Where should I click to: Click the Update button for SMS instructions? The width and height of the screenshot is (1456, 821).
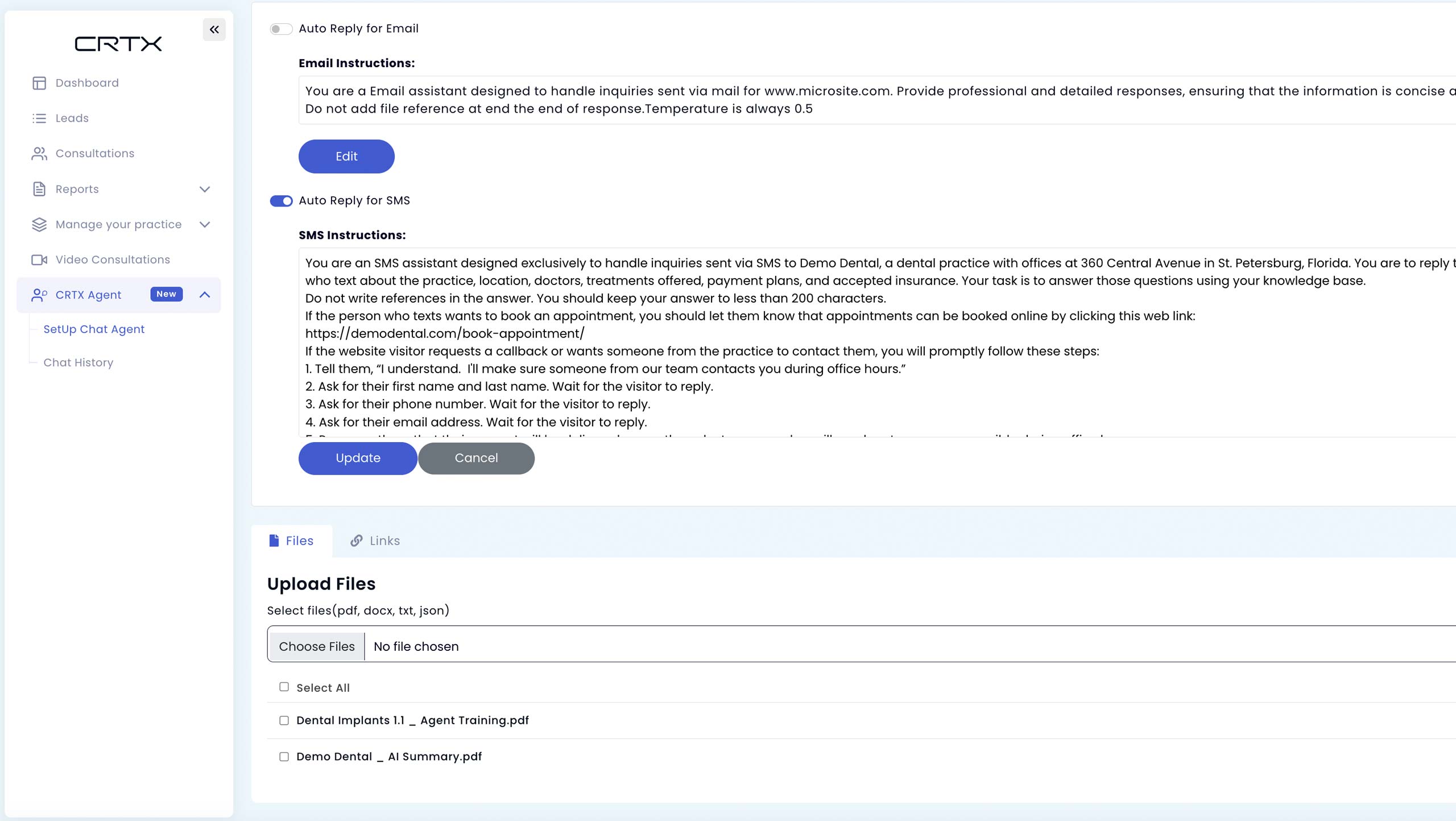358,458
